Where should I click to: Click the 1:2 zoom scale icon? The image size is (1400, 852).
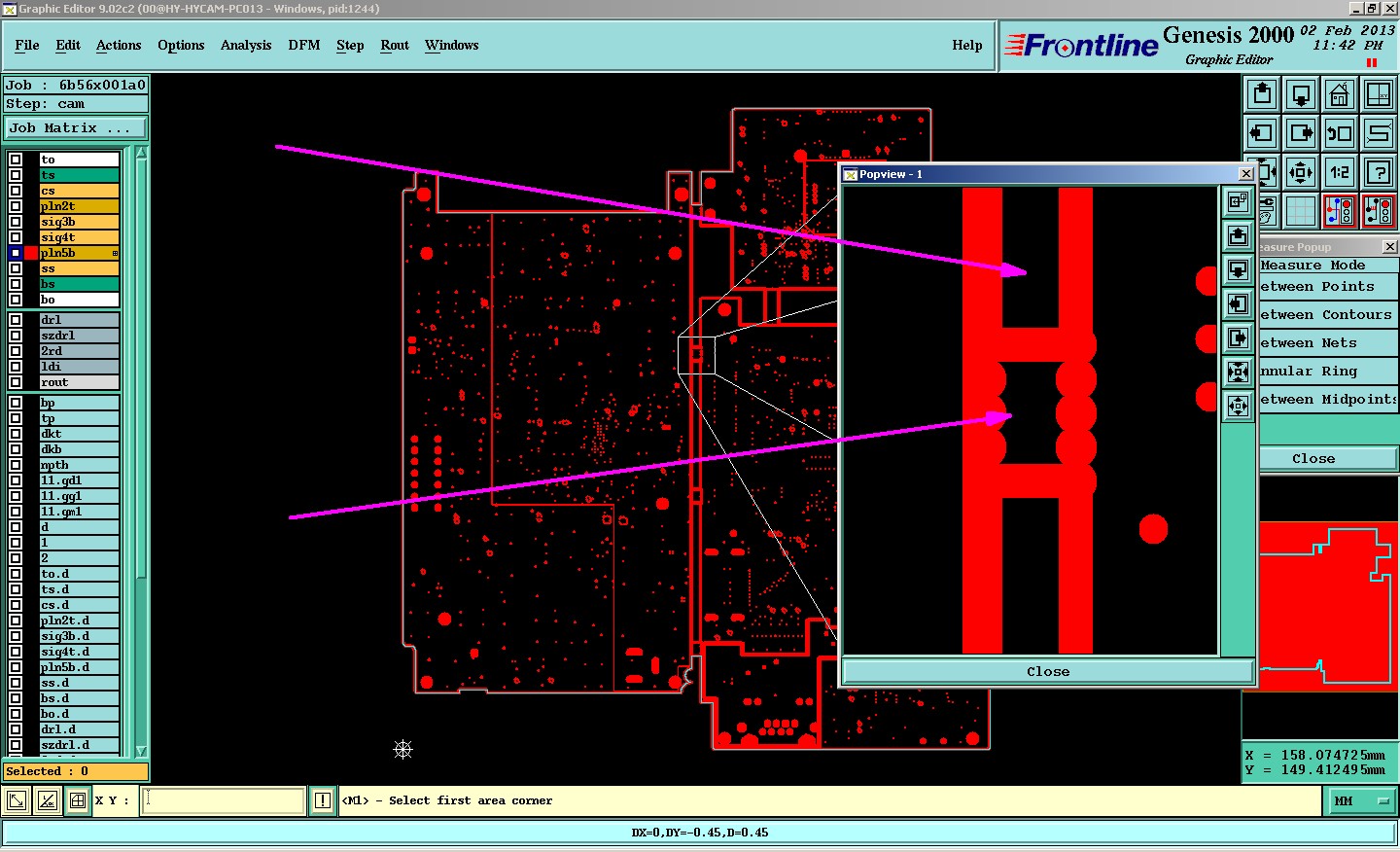[1340, 172]
